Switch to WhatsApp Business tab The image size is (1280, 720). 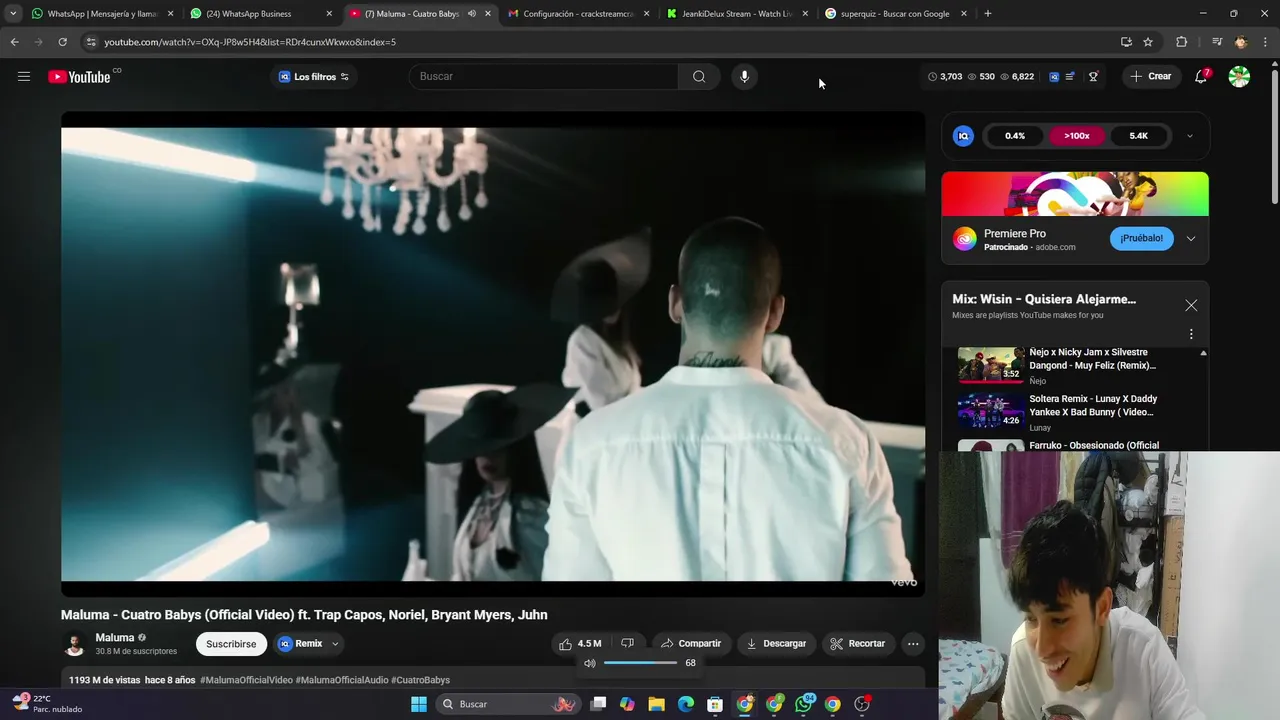click(x=262, y=14)
